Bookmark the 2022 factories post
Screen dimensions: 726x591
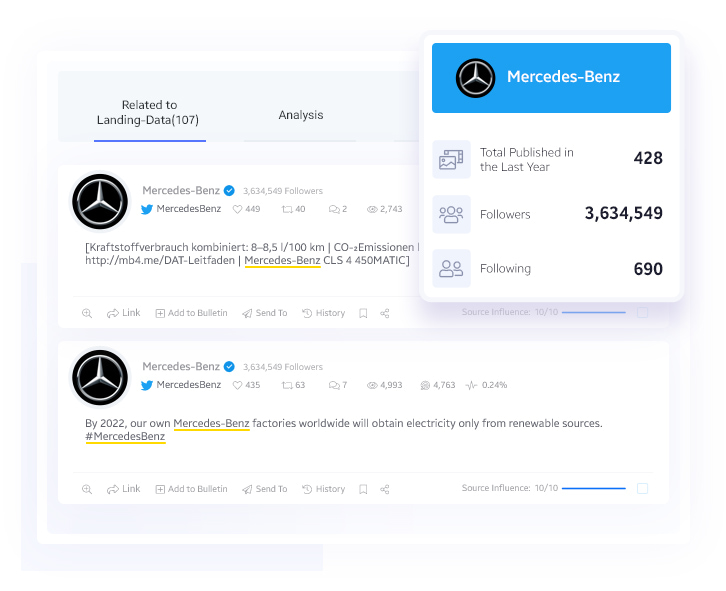(363, 490)
